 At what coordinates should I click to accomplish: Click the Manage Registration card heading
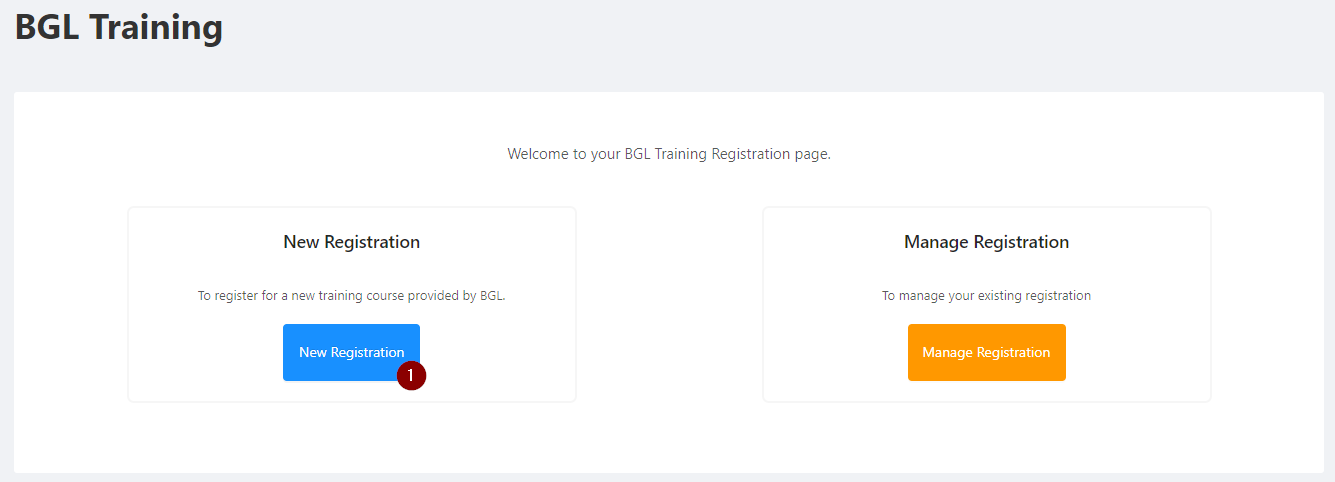point(987,242)
